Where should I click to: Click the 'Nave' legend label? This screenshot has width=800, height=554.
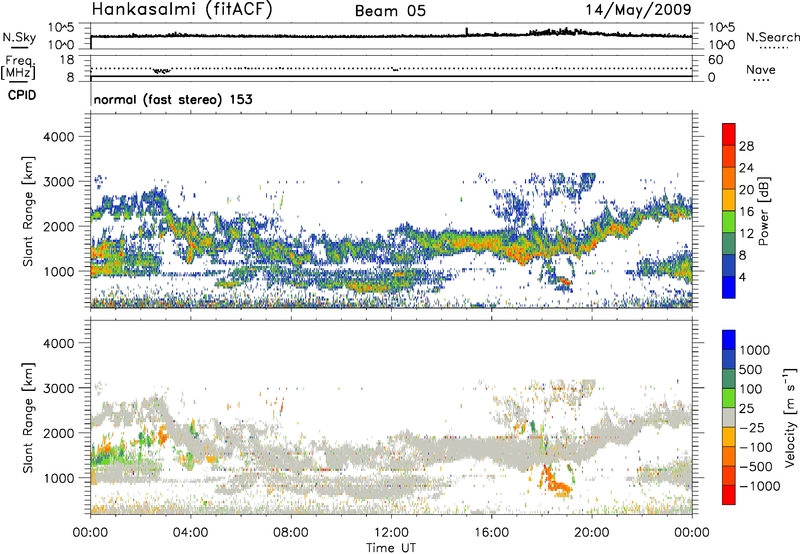(x=761, y=69)
